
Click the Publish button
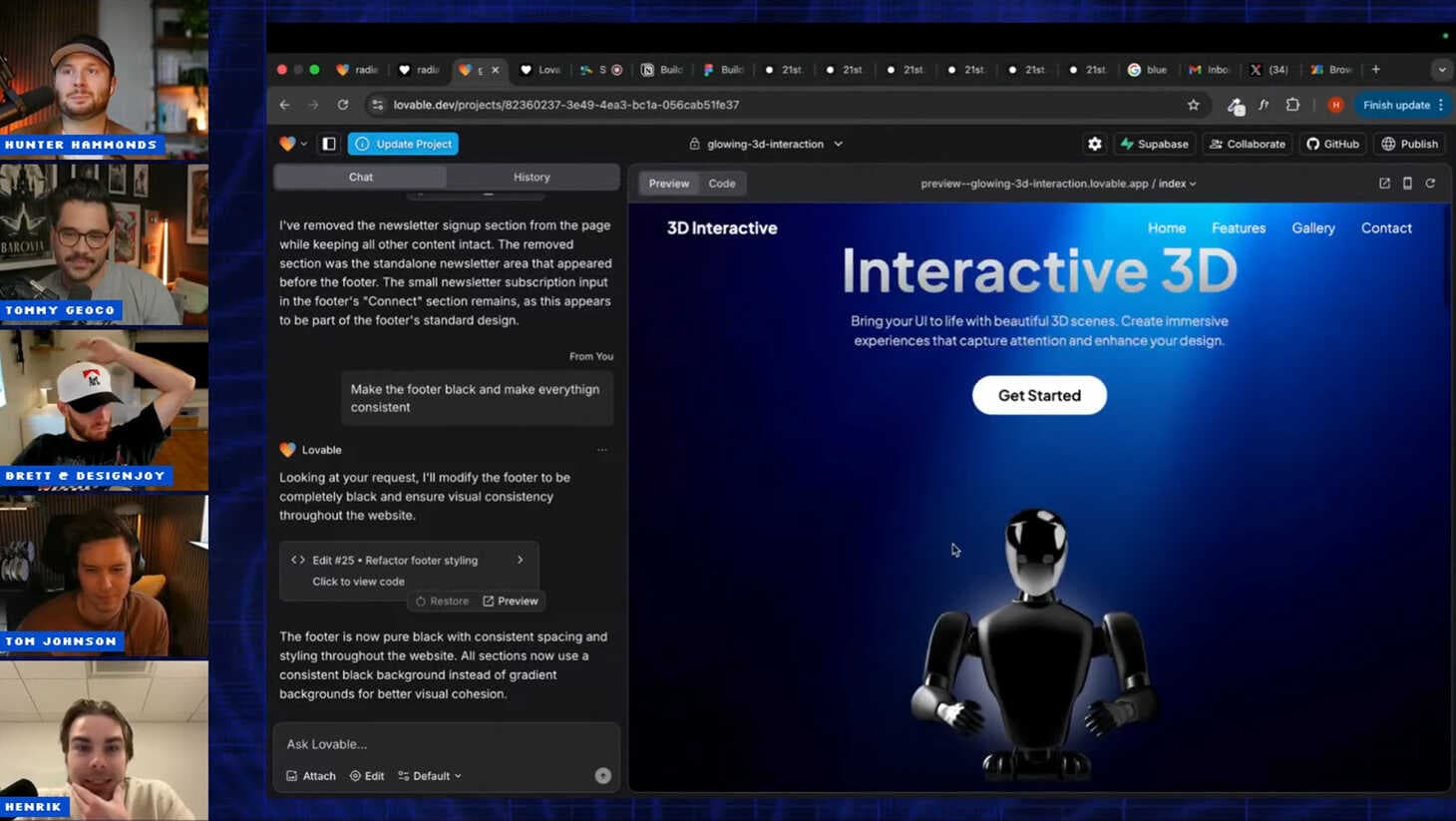[x=1409, y=144]
